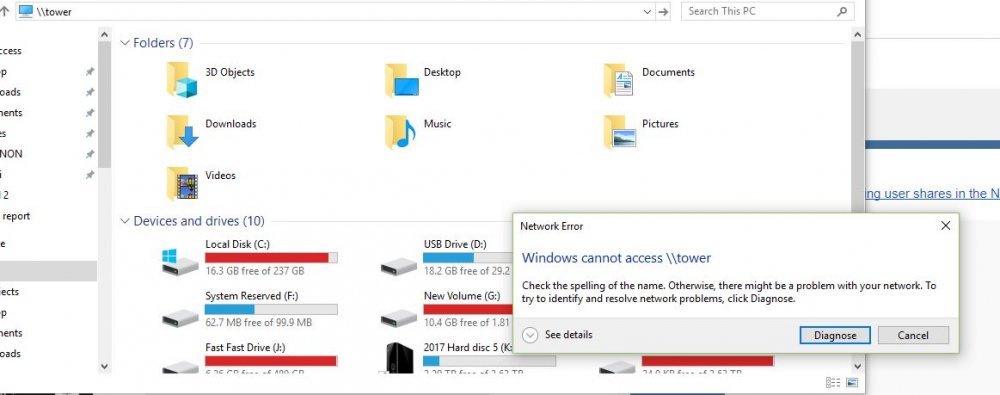Click System Reserved (F:) capacity bar
The height and width of the screenshot is (395, 1000).
coord(271,309)
